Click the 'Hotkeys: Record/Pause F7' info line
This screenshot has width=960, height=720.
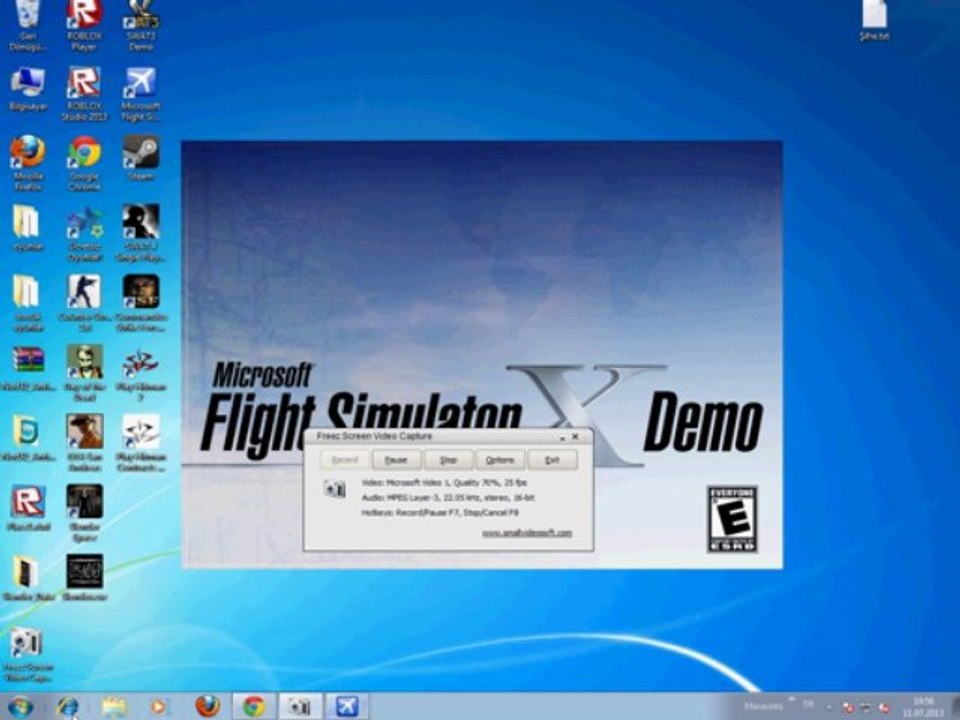(x=440, y=512)
